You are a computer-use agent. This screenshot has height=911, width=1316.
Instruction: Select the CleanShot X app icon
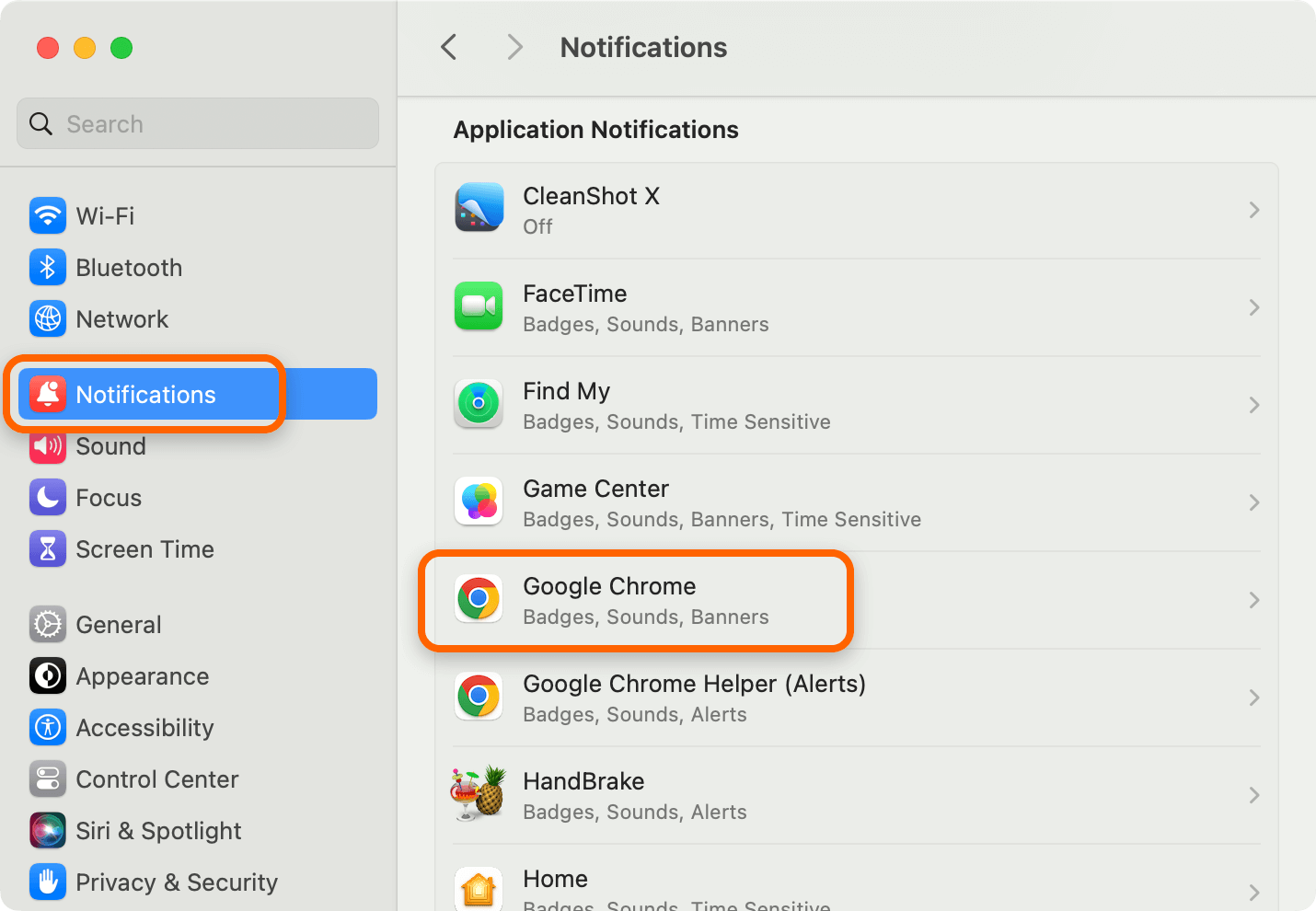pos(479,210)
